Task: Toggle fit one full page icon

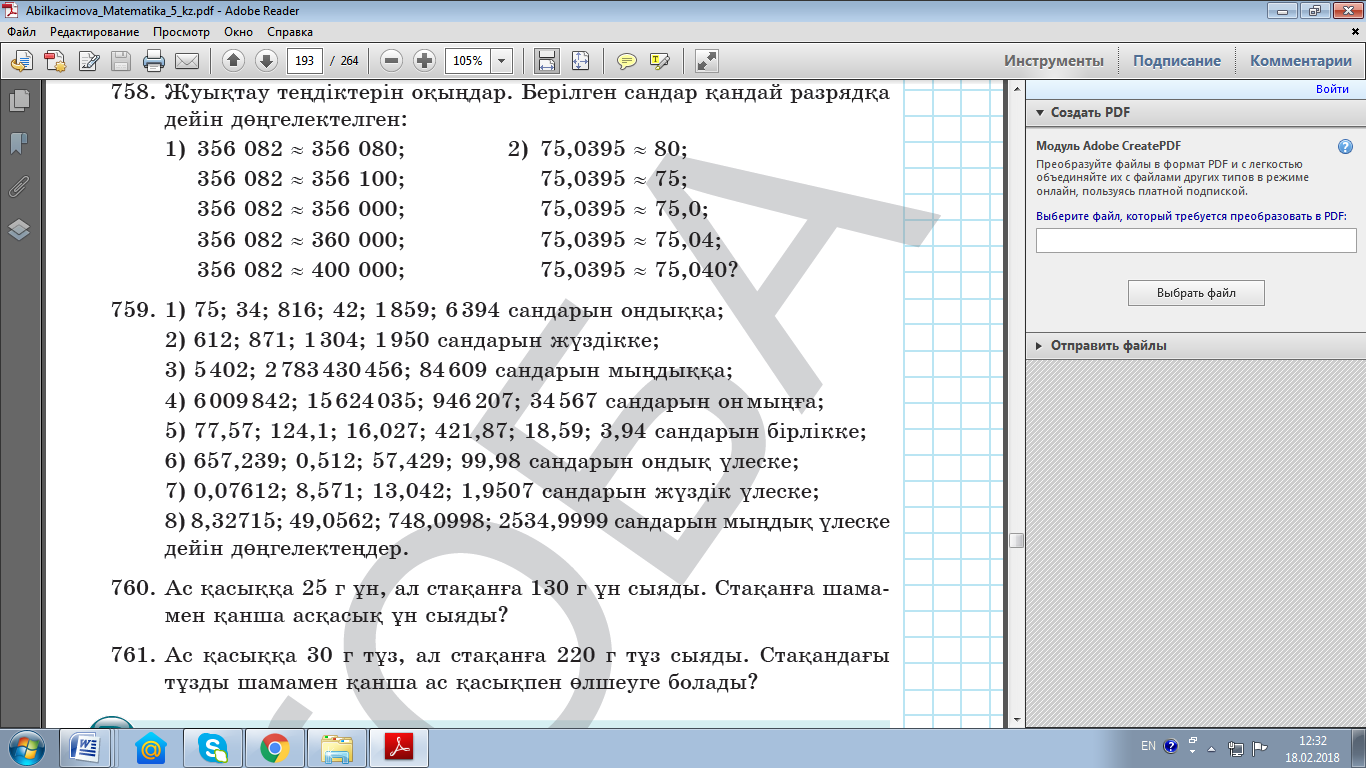Action: pos(580,61)
